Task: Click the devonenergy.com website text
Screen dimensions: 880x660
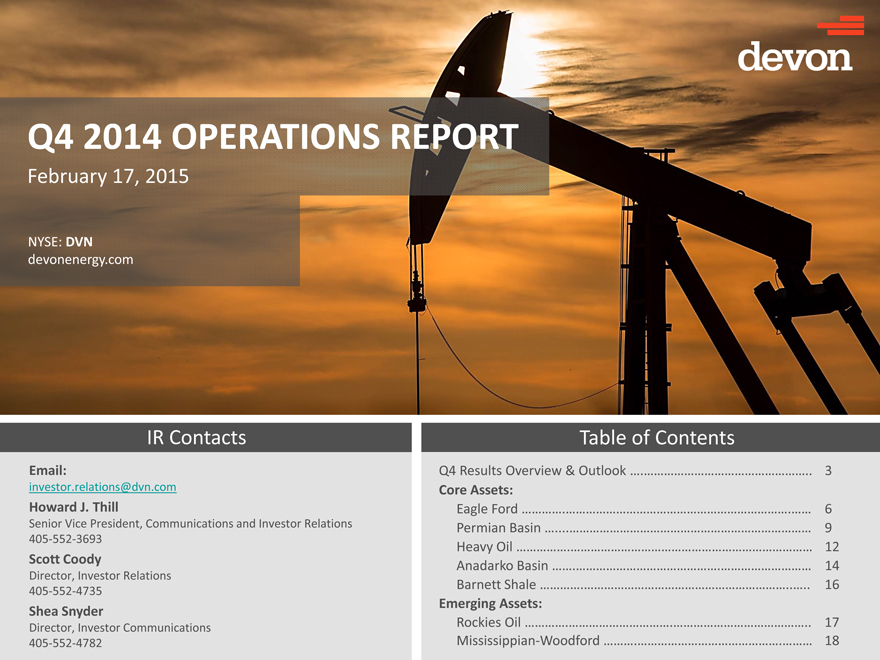Action: [81, 260]
